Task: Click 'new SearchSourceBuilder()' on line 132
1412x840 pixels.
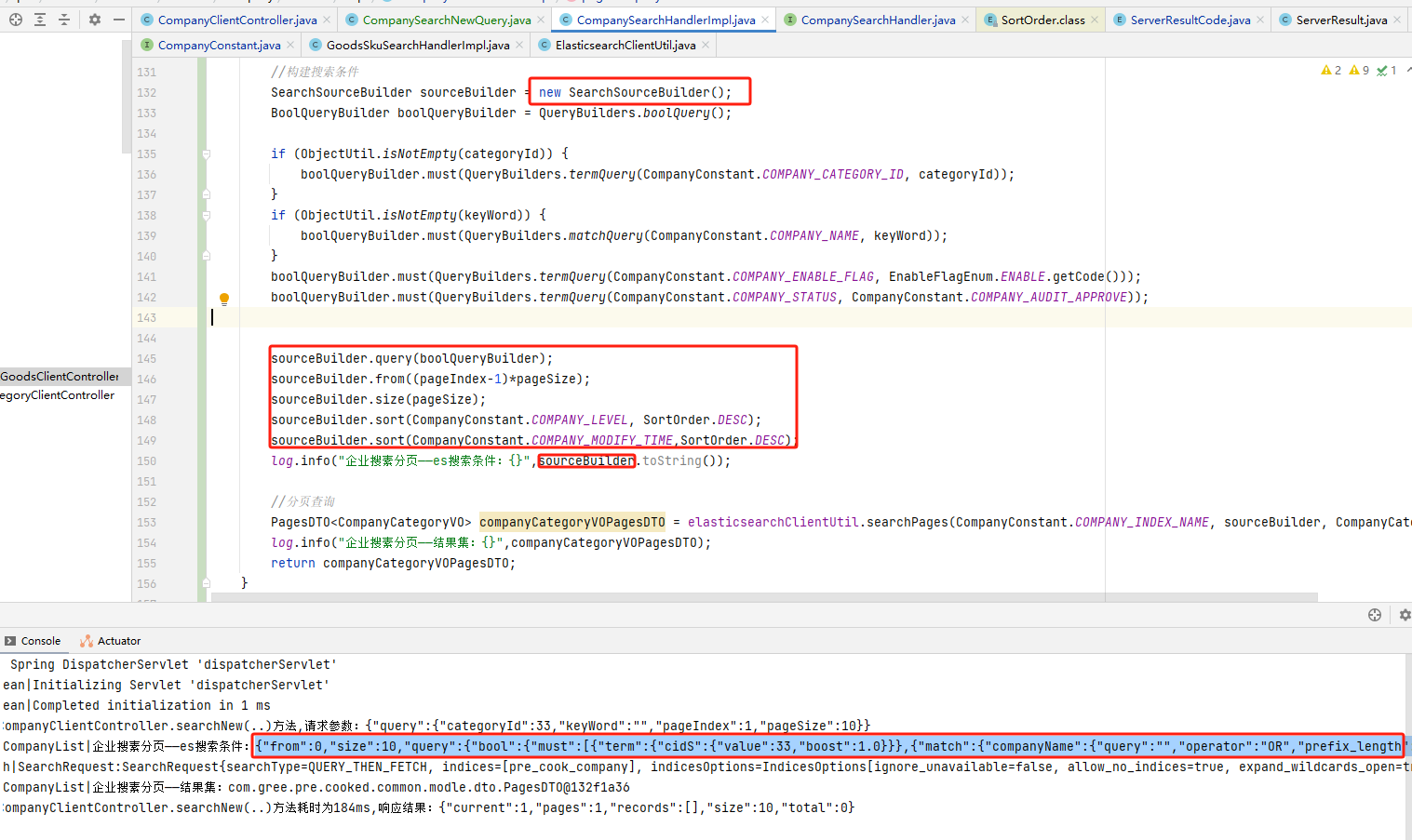Action: [x=636, y=93]
